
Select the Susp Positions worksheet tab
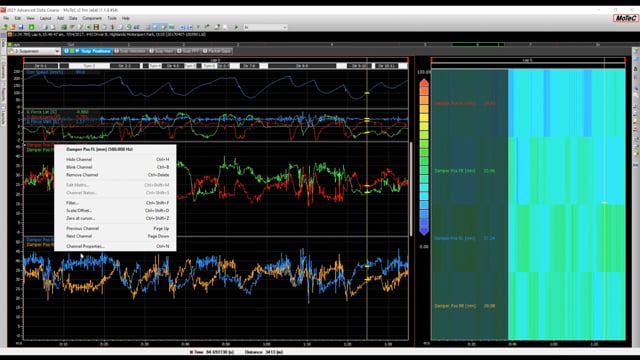click(x=88, y=51)
